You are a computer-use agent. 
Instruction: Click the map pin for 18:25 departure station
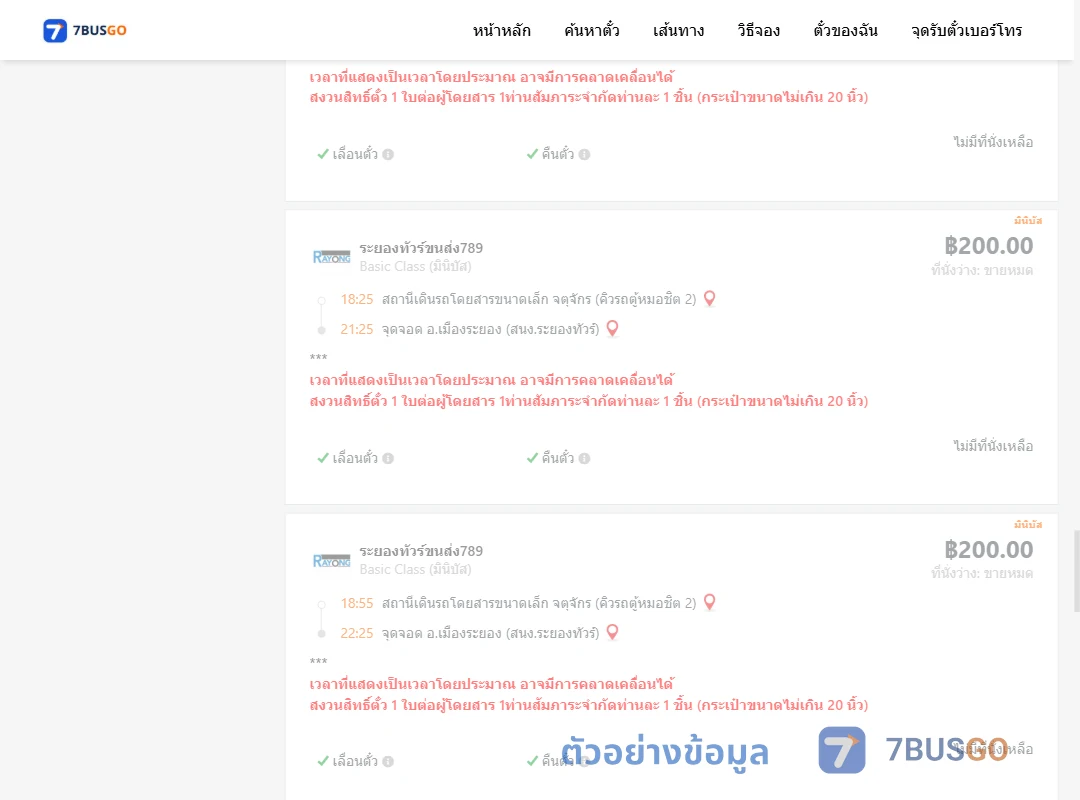[709, 298]
